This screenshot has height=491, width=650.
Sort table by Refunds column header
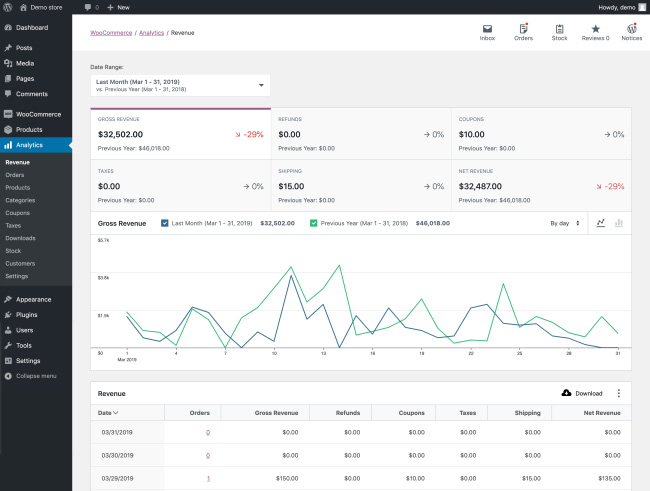[x=347, y=413]
